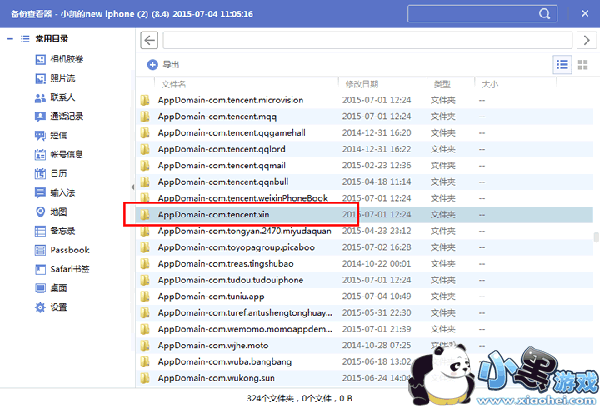
Task: Click folder icon of com.tuniu.app row
Action: (145, 297)
